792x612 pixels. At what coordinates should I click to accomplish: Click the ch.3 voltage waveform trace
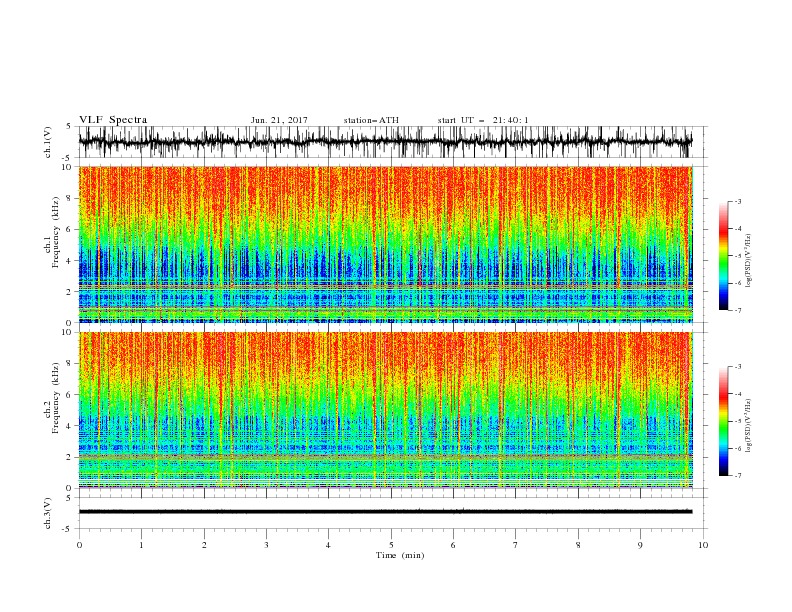[385, 512]
